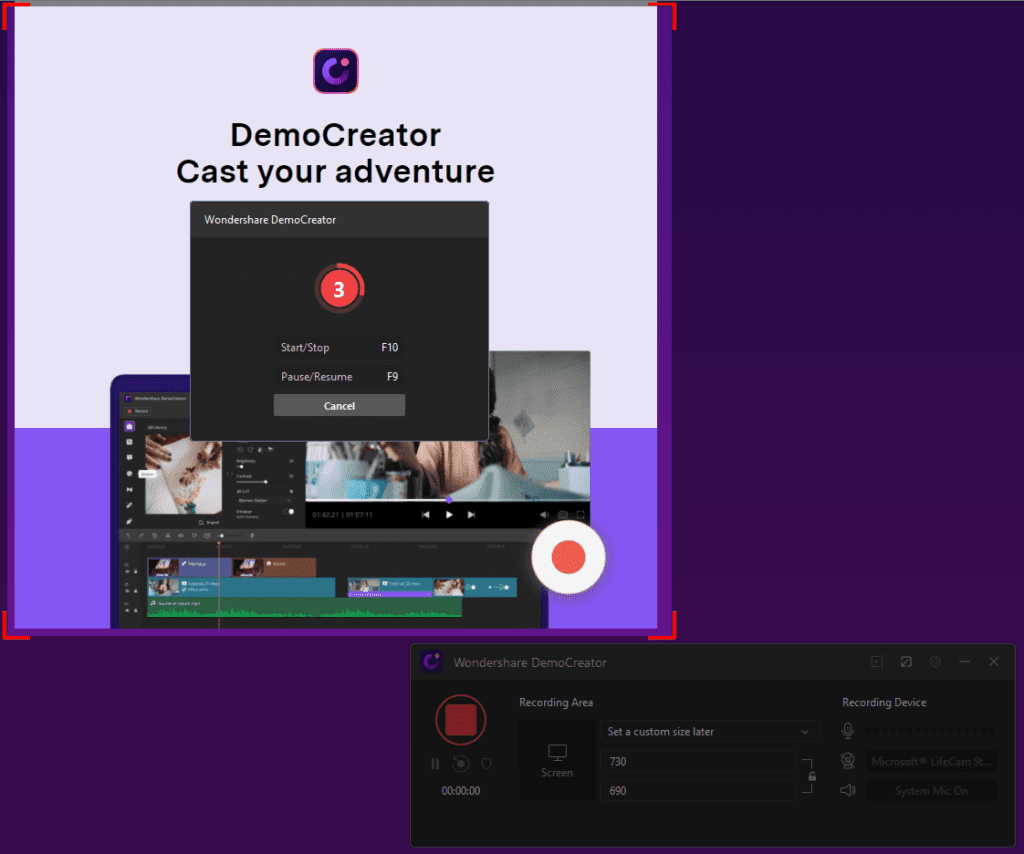The width and height of the screenshot is (1024, 854).
Task: Click the Recording Device heading
Action: (x=884, y=703)
